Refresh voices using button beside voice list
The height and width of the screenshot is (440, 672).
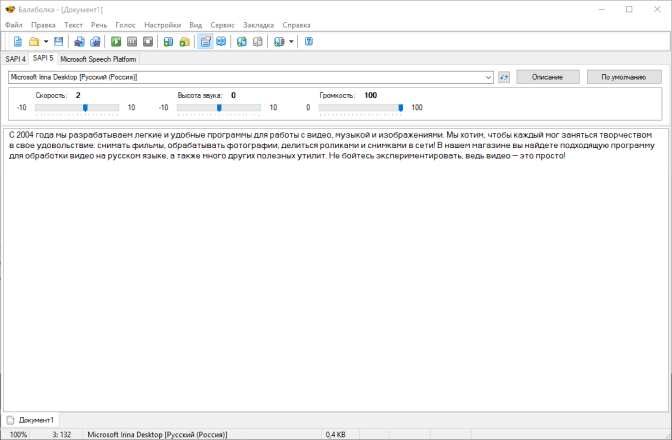pyautogui.click(x=504, y=77)
